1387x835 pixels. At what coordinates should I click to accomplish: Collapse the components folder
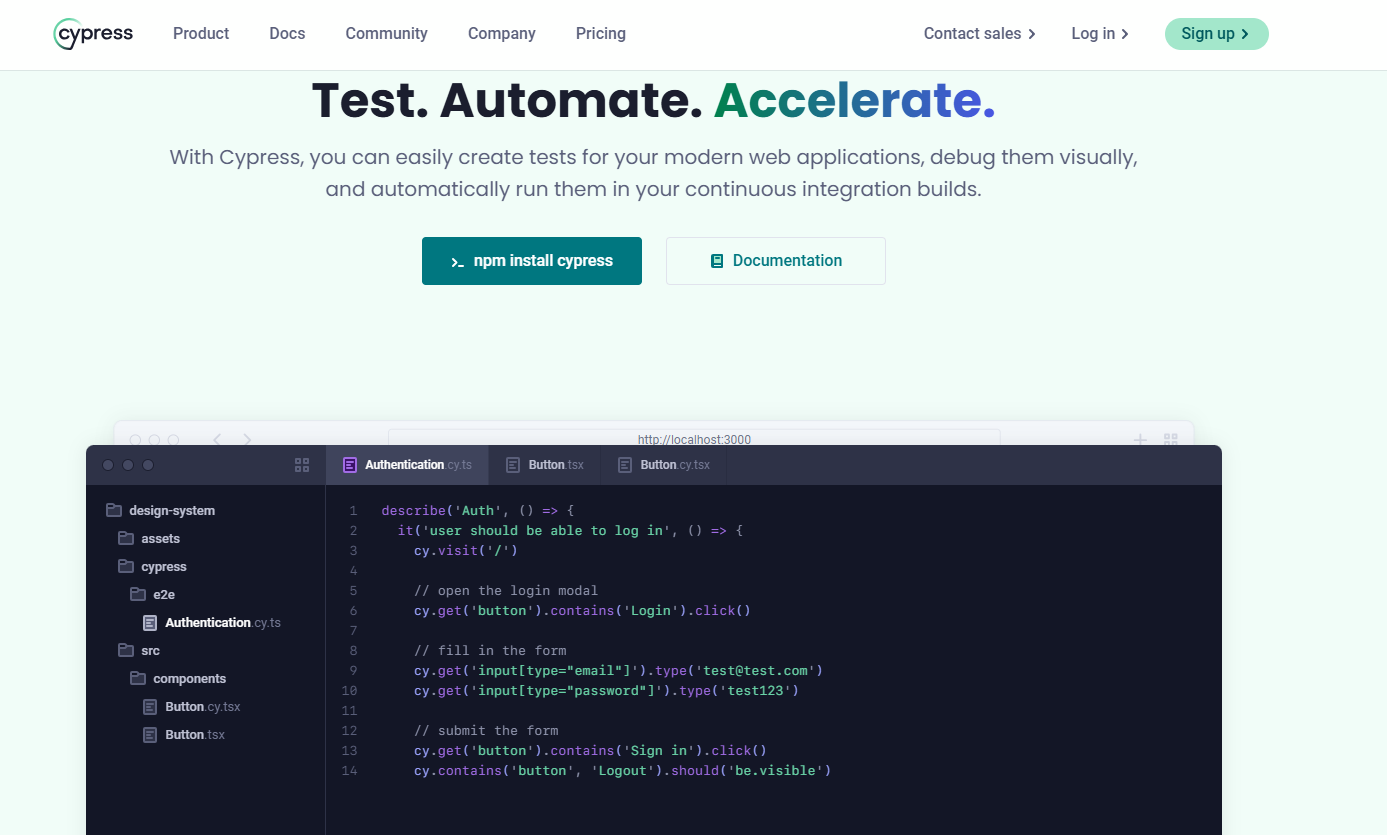tap(178, 678)
